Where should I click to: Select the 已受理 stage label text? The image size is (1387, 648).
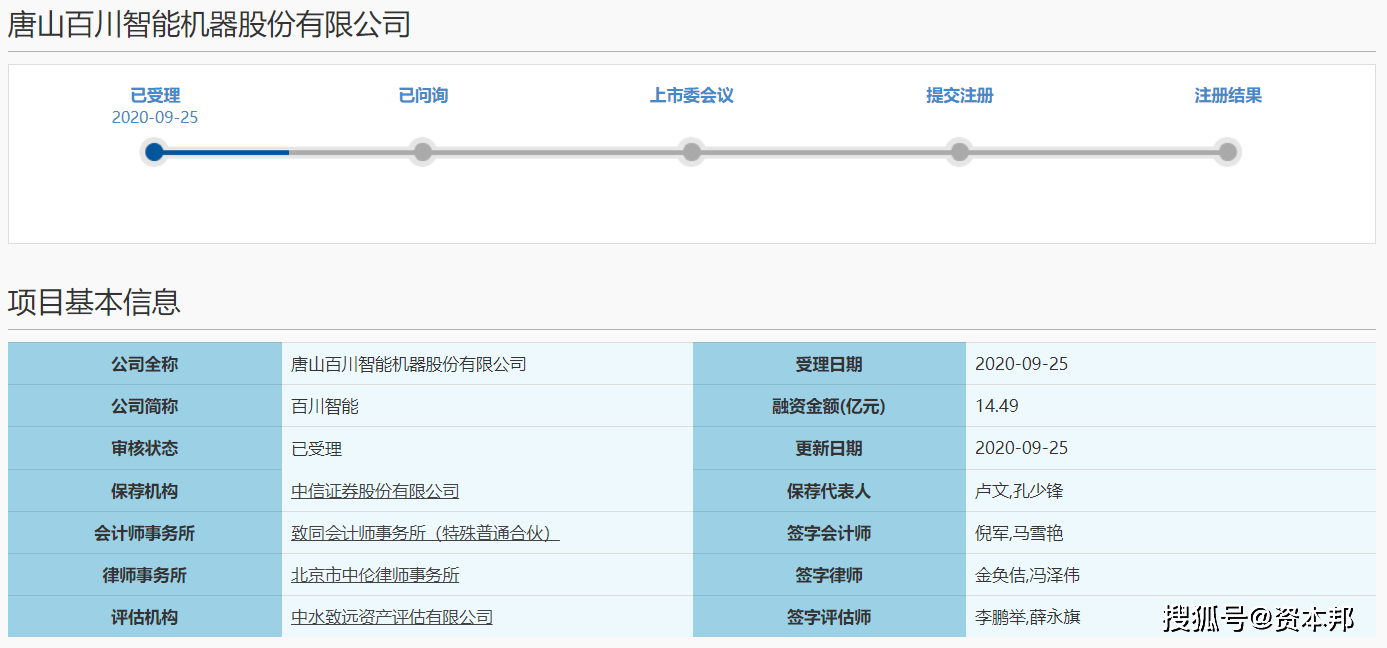click(154, 95)
